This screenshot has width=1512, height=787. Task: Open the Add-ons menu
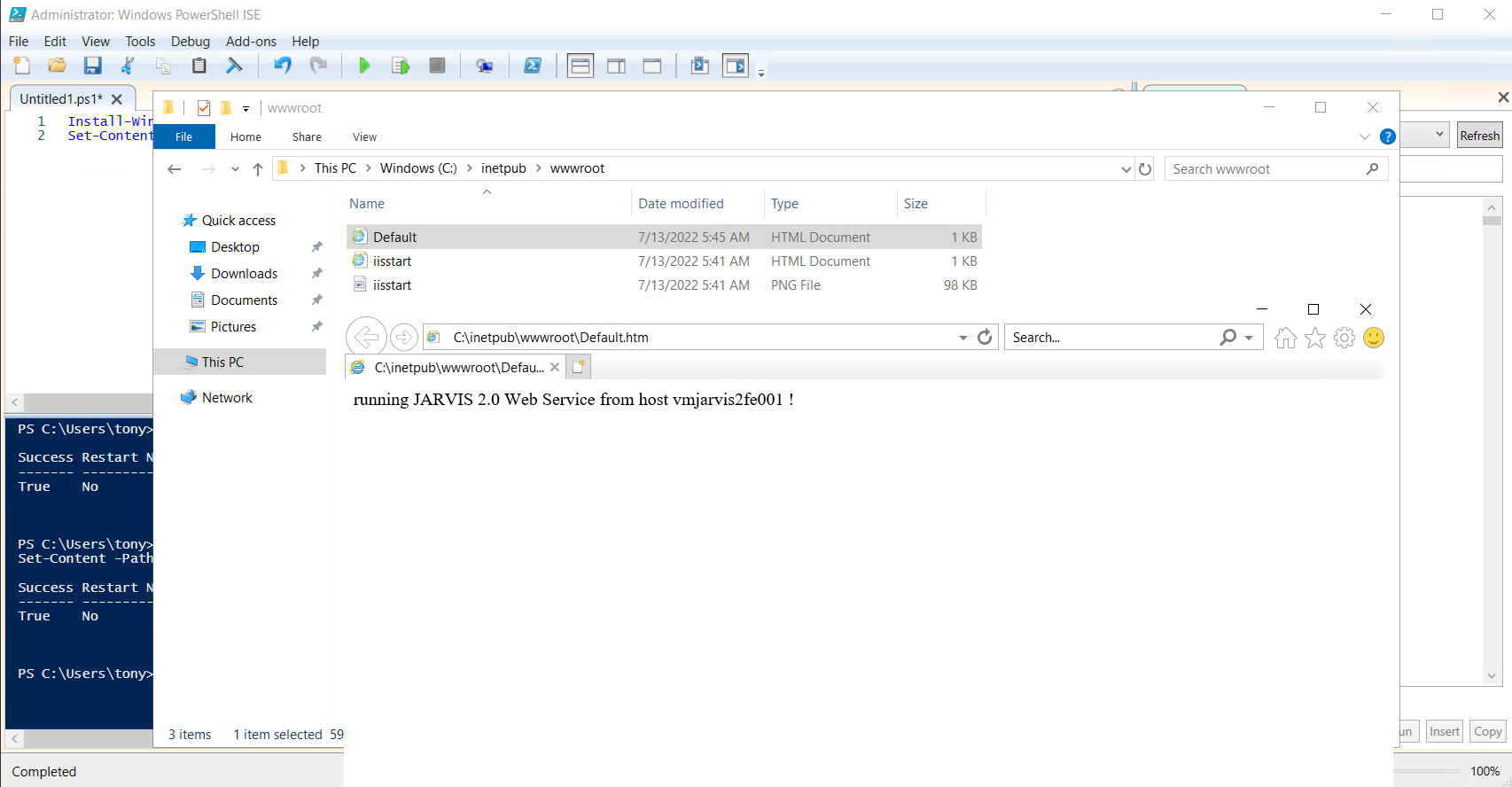click(251, 42)
